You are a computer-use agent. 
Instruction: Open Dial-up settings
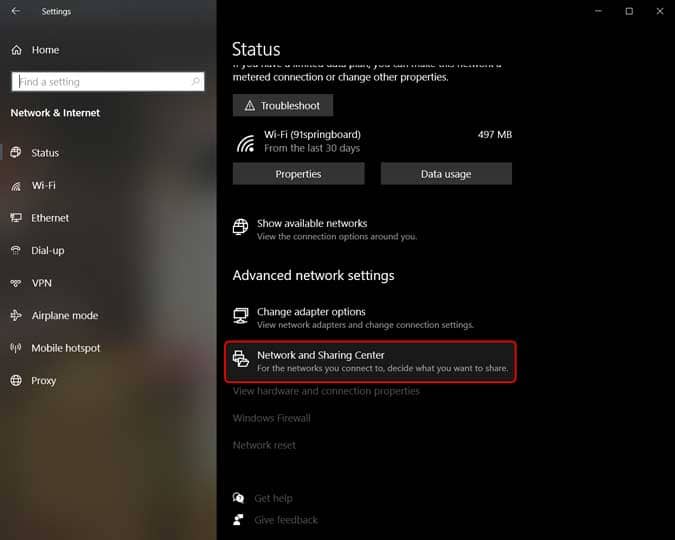[x=48, y=251]
